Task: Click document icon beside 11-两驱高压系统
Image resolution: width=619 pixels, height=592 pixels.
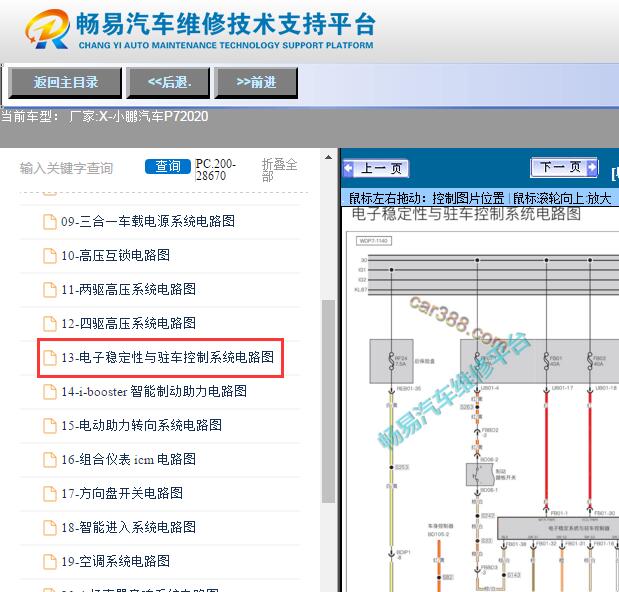Action: point(50,289)
